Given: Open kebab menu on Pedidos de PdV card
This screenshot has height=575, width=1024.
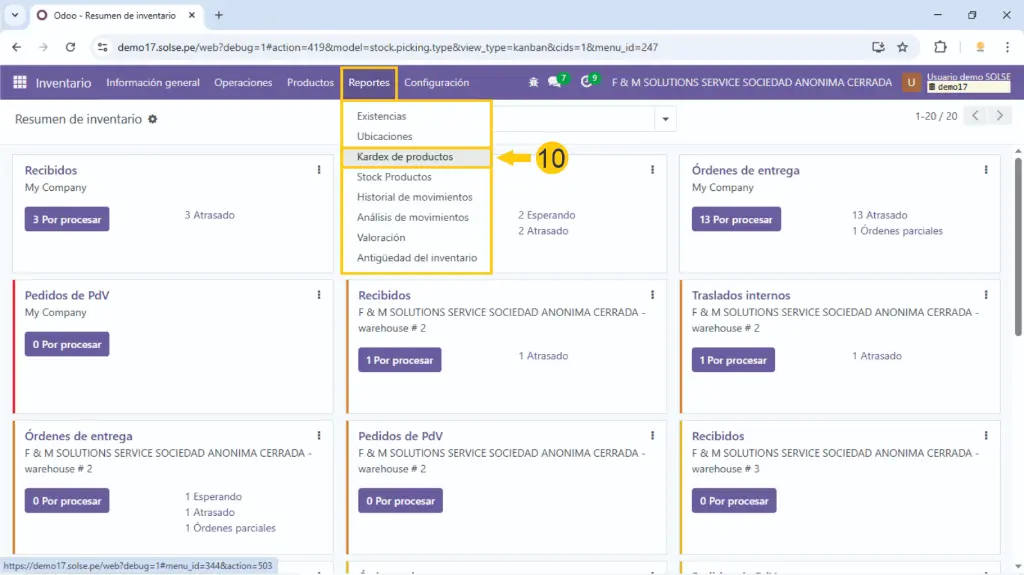Looking at the screenshot, I should 319,295.
